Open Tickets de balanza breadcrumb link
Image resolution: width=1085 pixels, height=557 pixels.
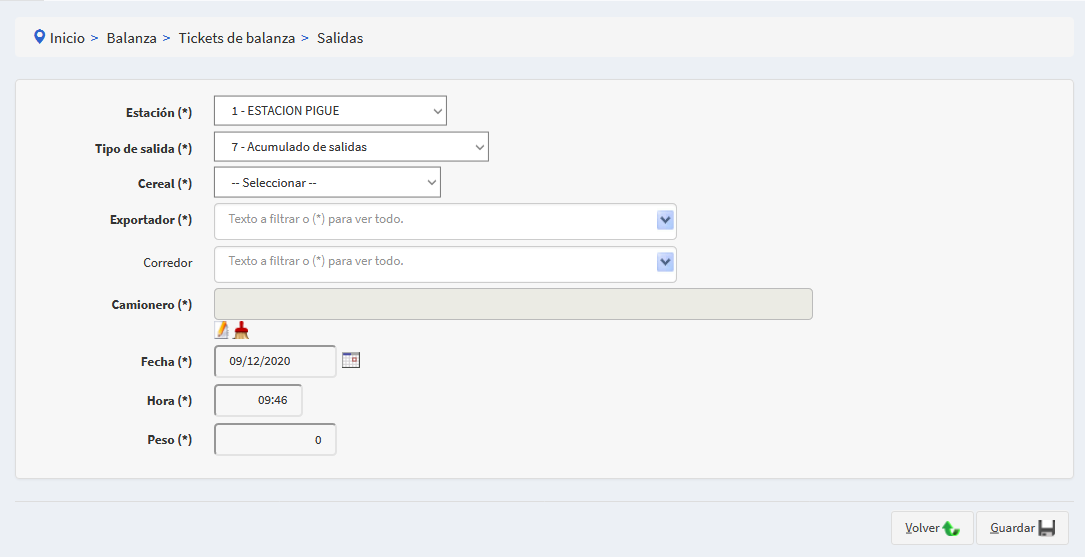click(237, 38)
